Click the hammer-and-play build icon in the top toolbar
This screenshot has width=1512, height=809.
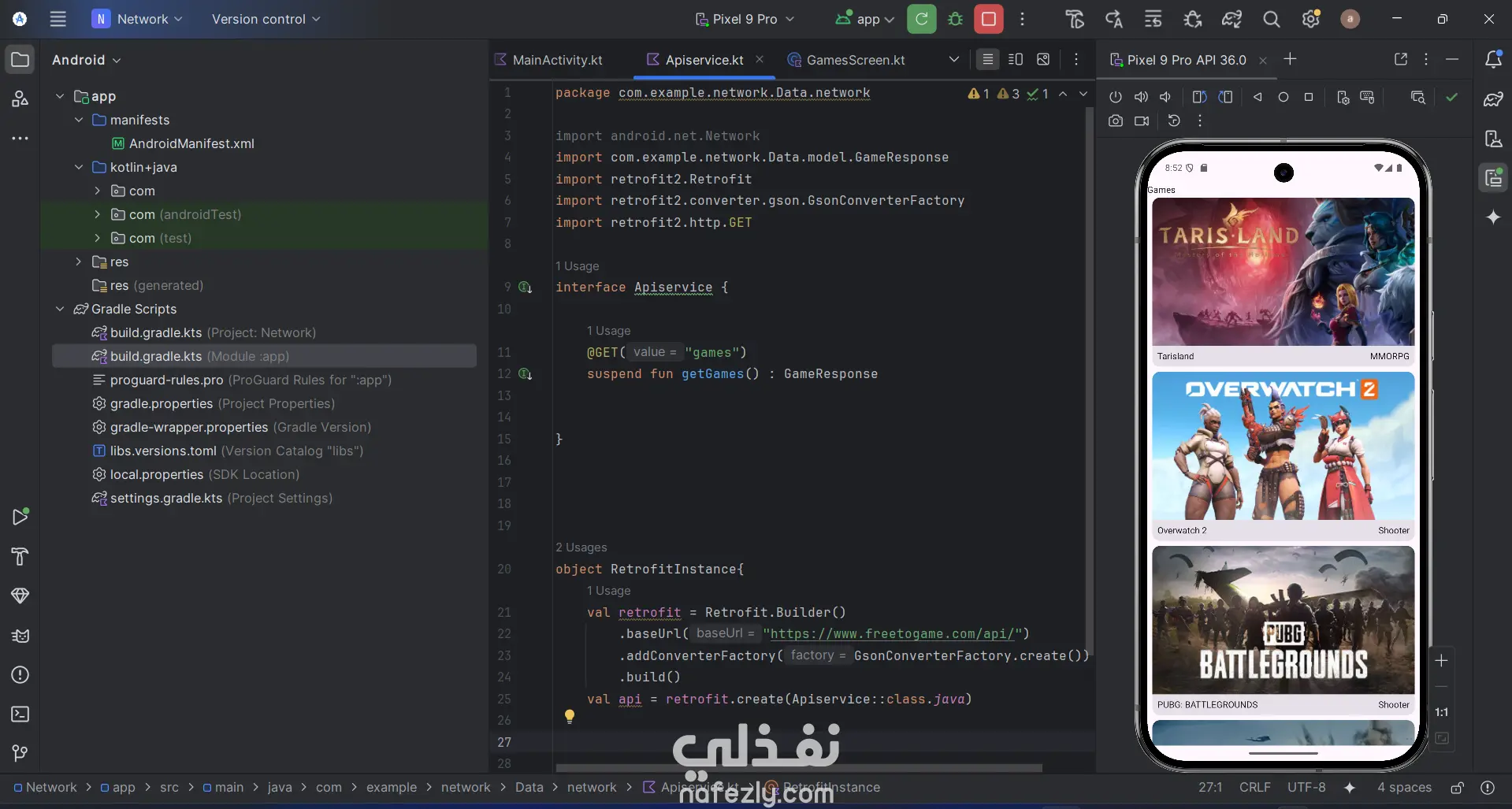pos(1075,19)
